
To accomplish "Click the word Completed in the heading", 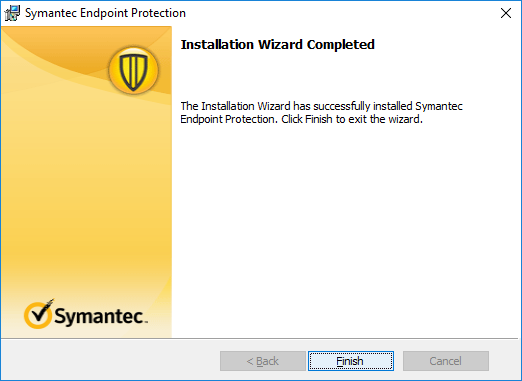I will 341,44.
